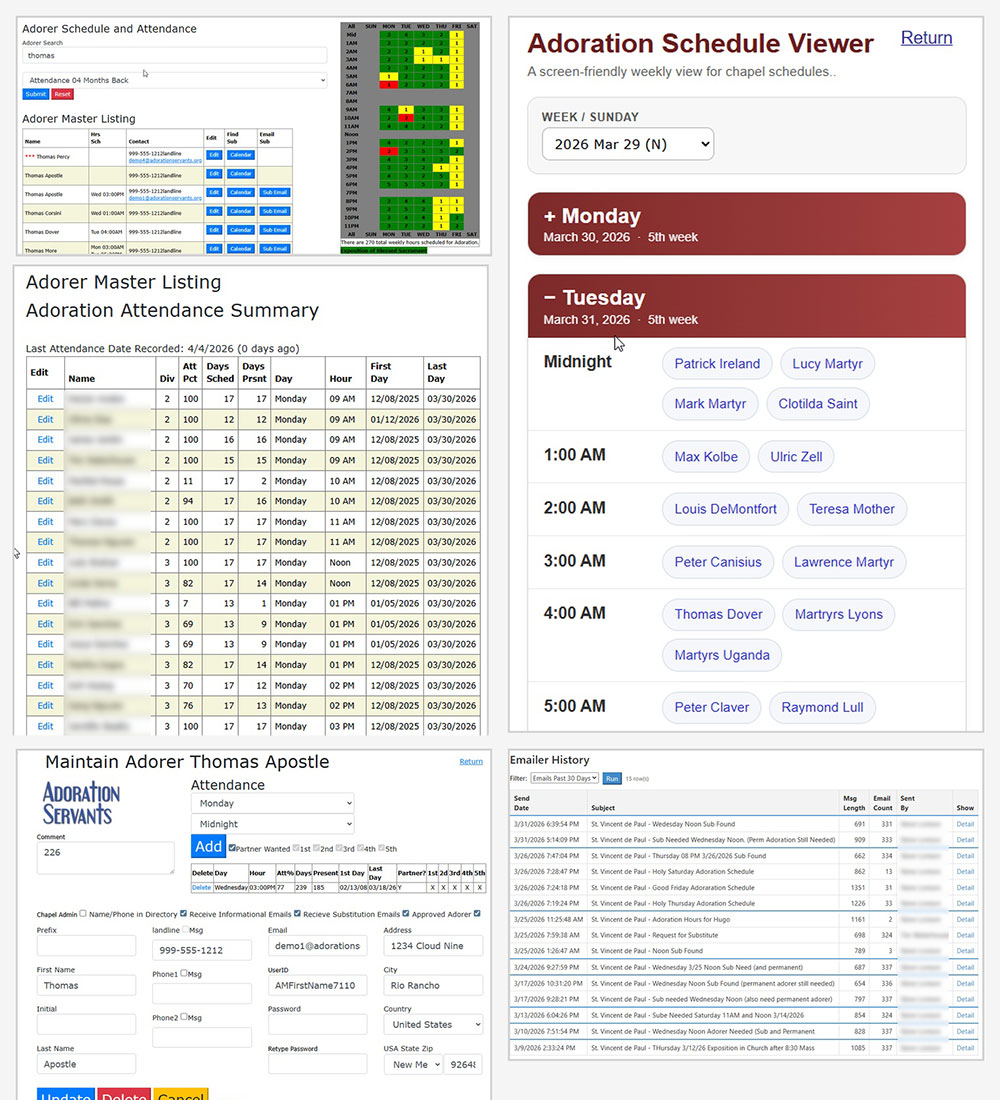Toggle the Partner Wanted checkbox
Viewport: 1000px width, 1100px height.
pos(233,848)
